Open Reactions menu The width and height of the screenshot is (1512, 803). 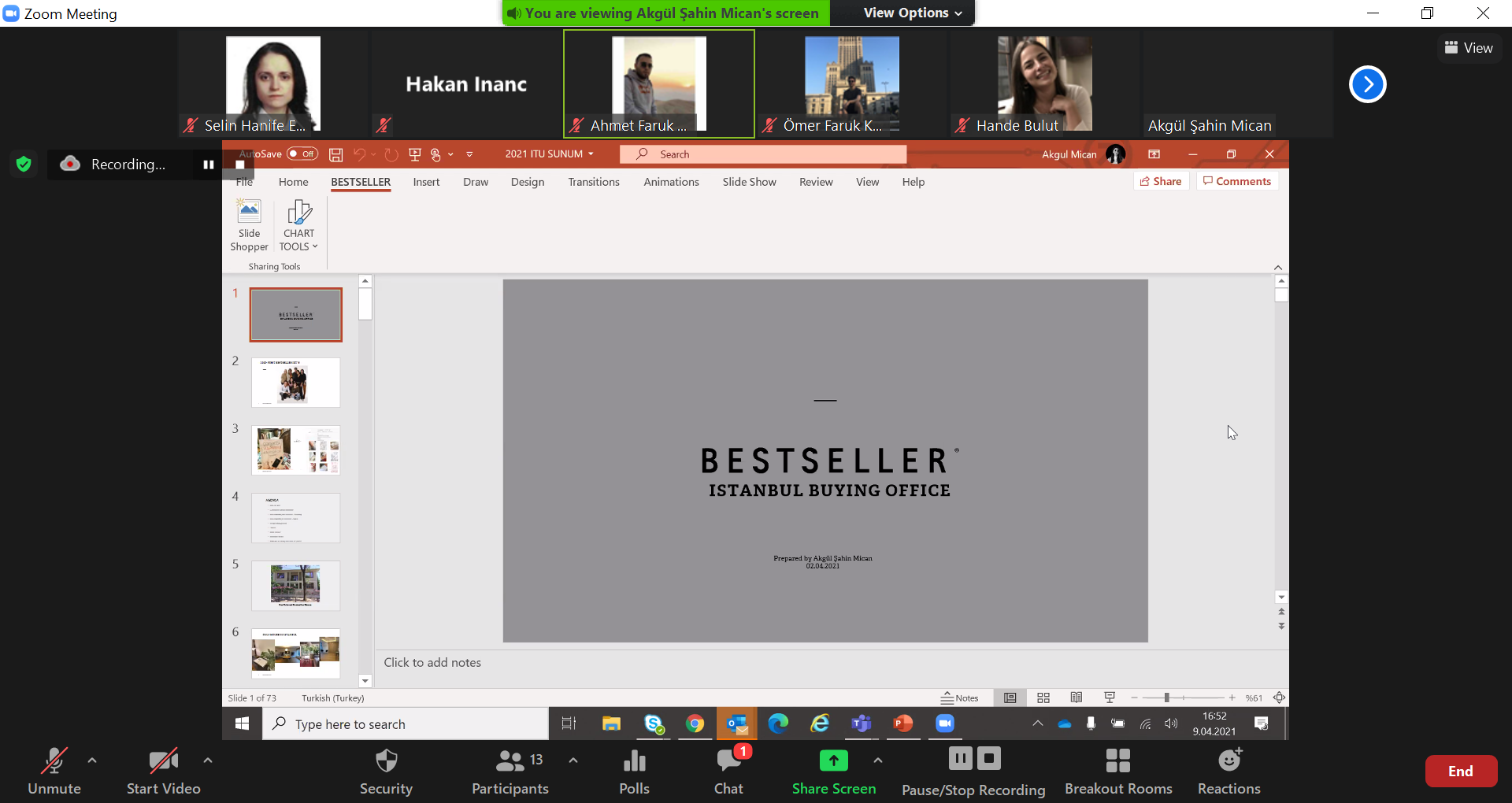1229,772
